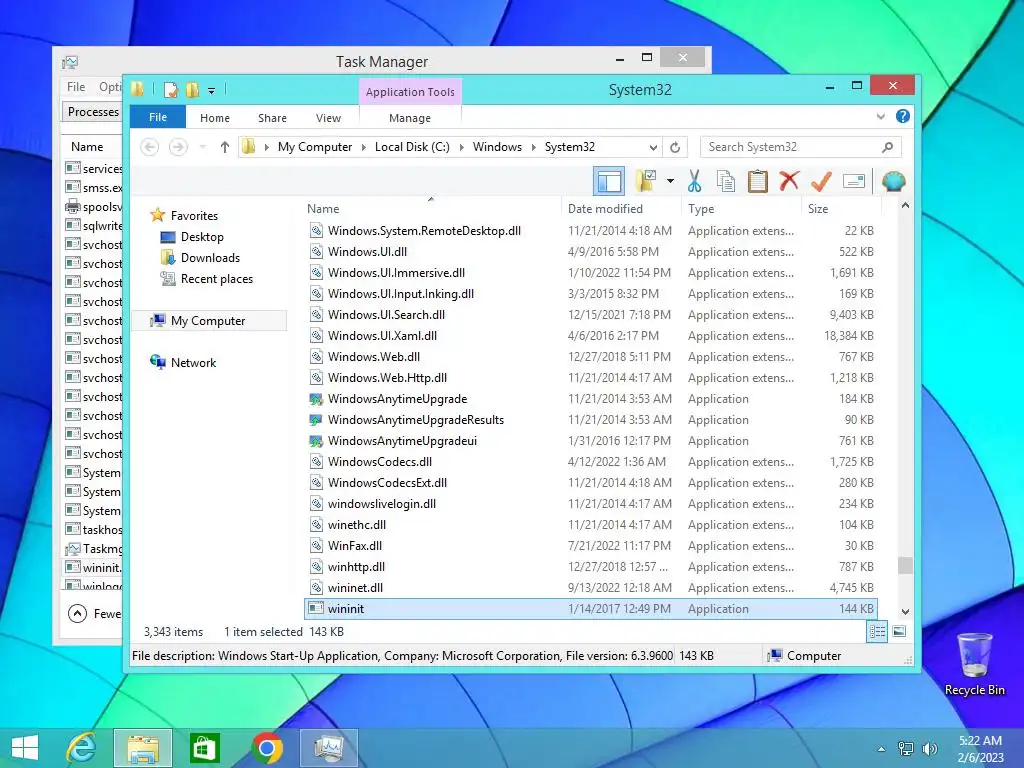Click the Back navigation arrow
The width and height of the screenshot is (1024, 768).
[150, 147]
